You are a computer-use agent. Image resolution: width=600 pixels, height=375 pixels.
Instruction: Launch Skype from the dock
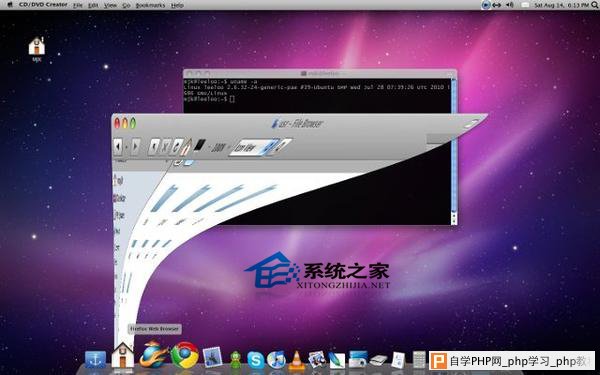click(x=256, y=360)
